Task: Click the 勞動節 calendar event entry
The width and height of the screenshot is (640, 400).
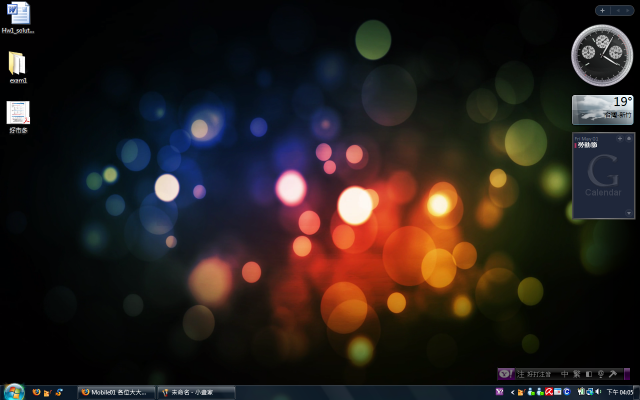Action: click(587, 145)
